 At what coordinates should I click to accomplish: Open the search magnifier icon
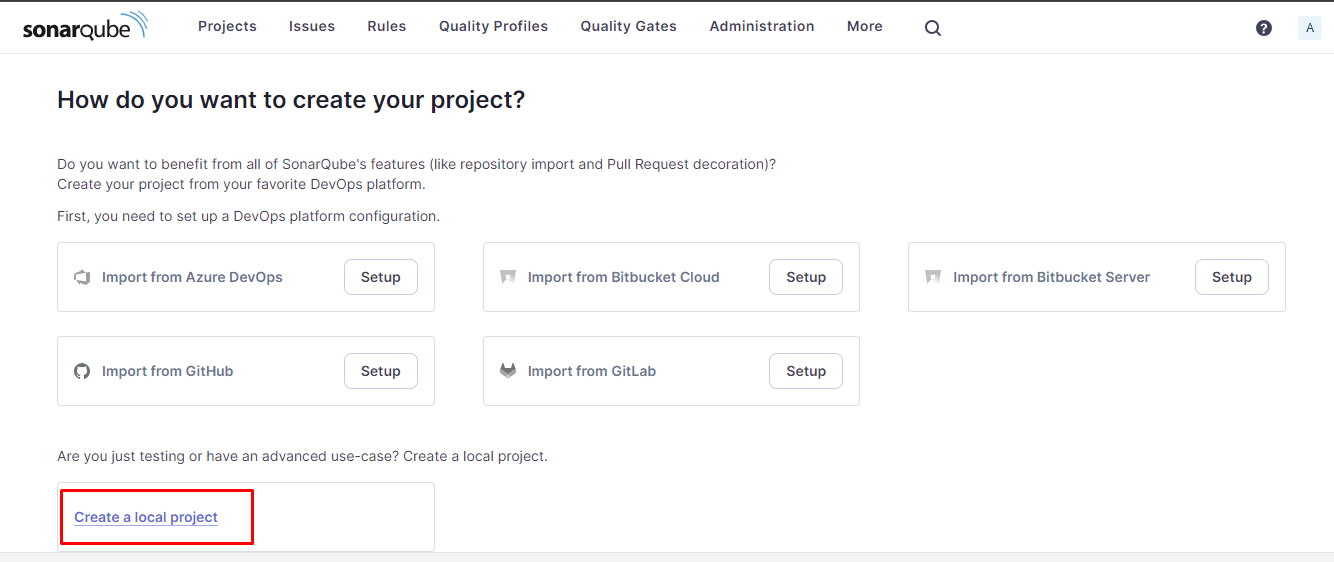933,28
